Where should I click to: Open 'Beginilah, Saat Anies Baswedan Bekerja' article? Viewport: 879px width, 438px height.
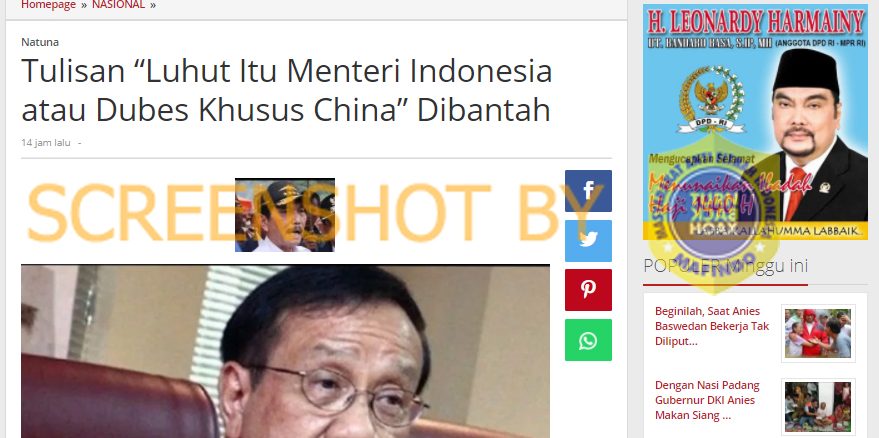[x=712, y=326]
